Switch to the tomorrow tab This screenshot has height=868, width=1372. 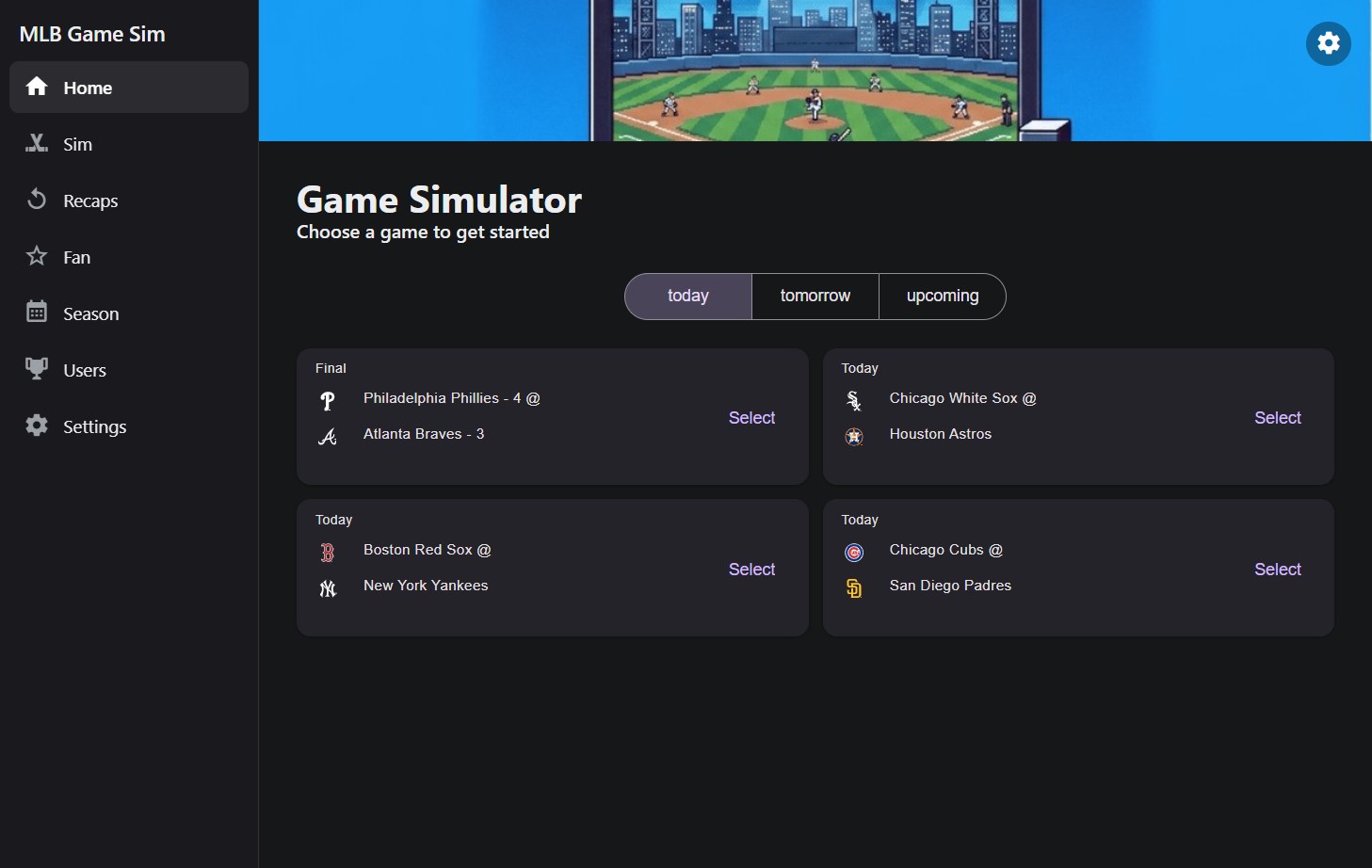(x=815, y=297)
